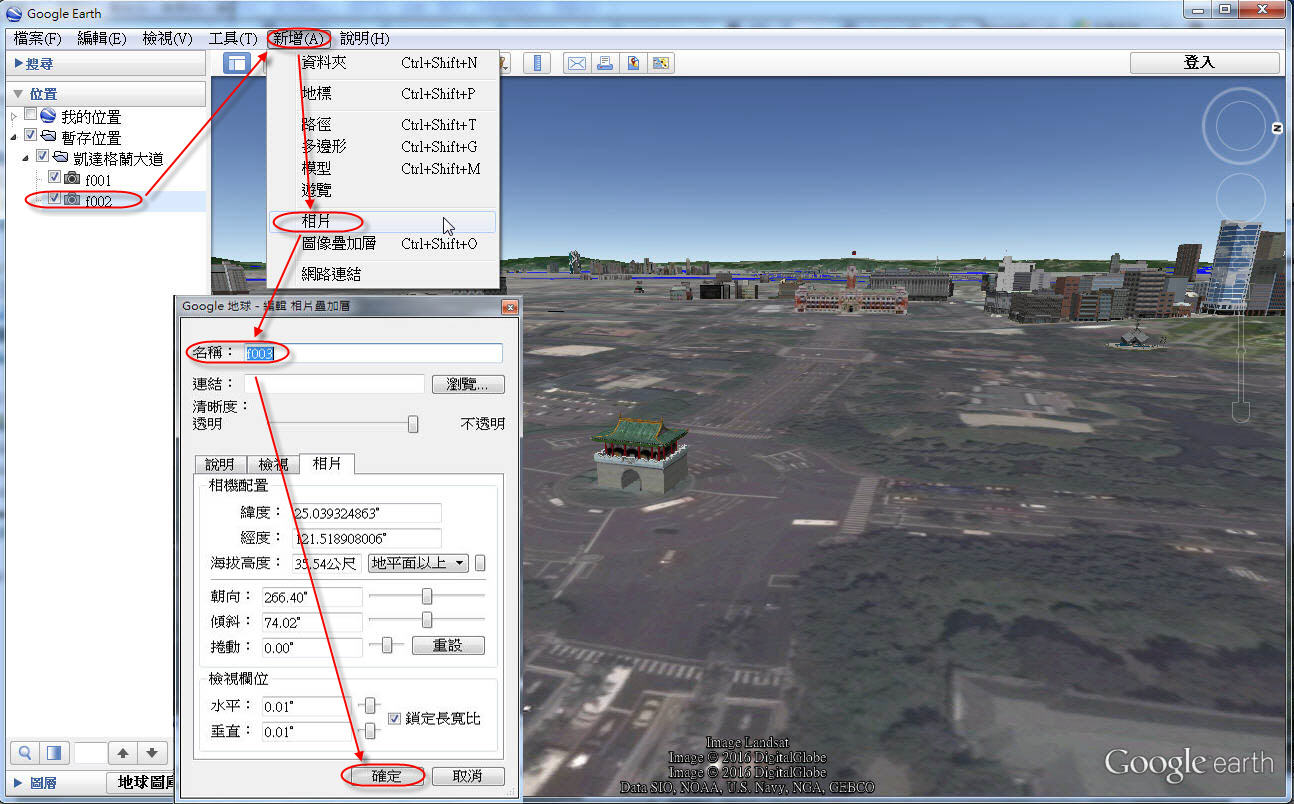Click the move item down arrow button
This screenshot has height=804, width=1294.
(151, 753)
